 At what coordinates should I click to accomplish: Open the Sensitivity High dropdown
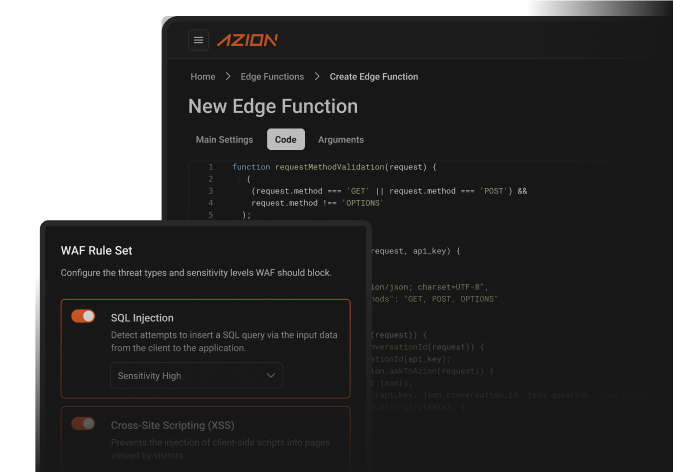pyautogui.click(x=197, y=375)
